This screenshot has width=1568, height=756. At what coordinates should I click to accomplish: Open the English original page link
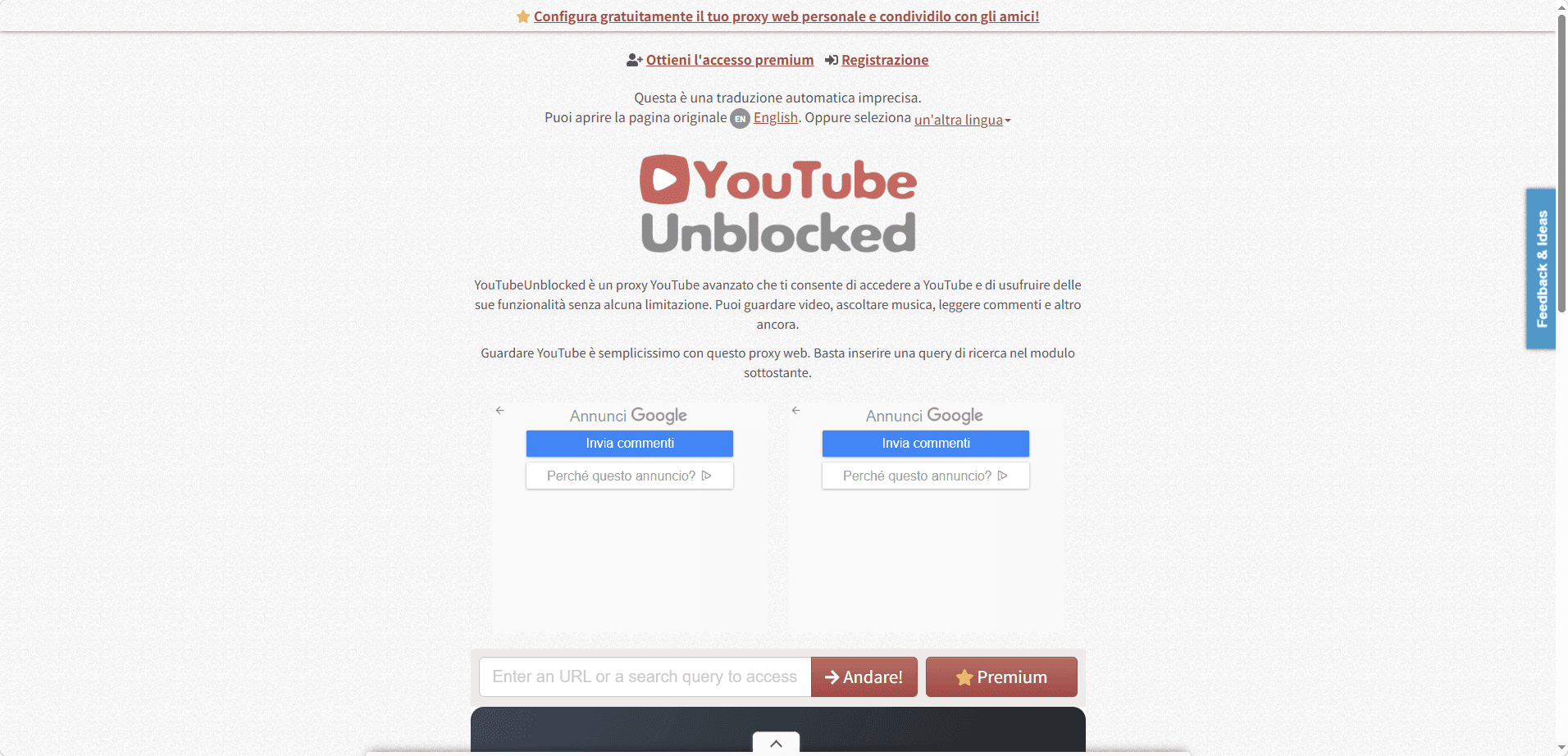pyautogui.click(x=776, y=117)
